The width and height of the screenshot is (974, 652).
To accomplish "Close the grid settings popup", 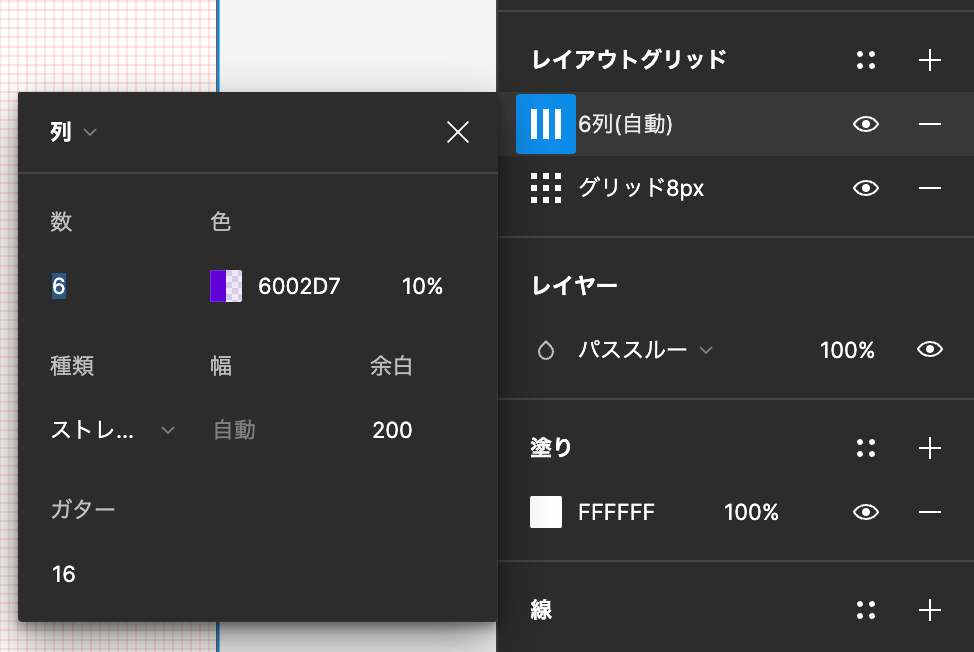I will point(458,132).
